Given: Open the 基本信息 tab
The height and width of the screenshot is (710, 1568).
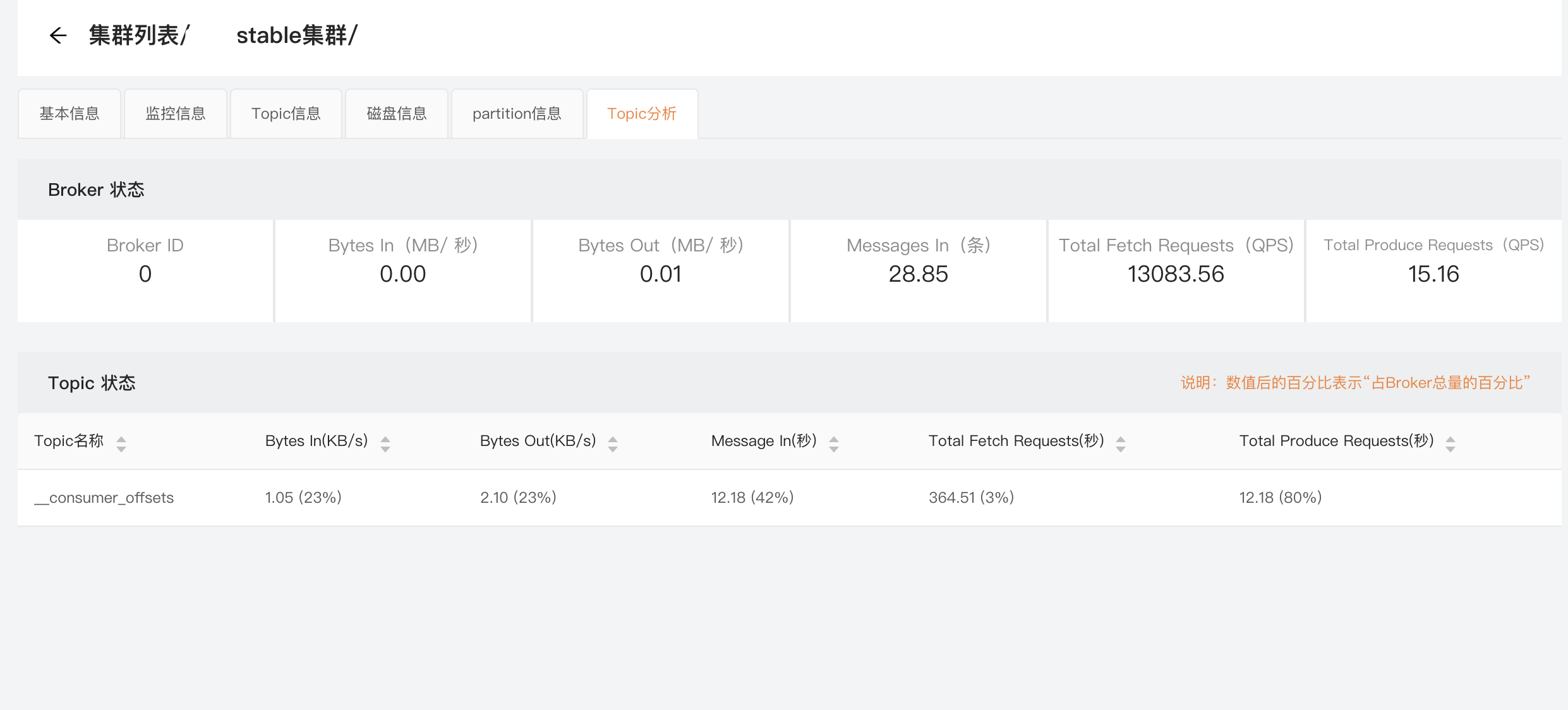Looking at the screenshot, I should pyautogui.click(x=69, y=114).
